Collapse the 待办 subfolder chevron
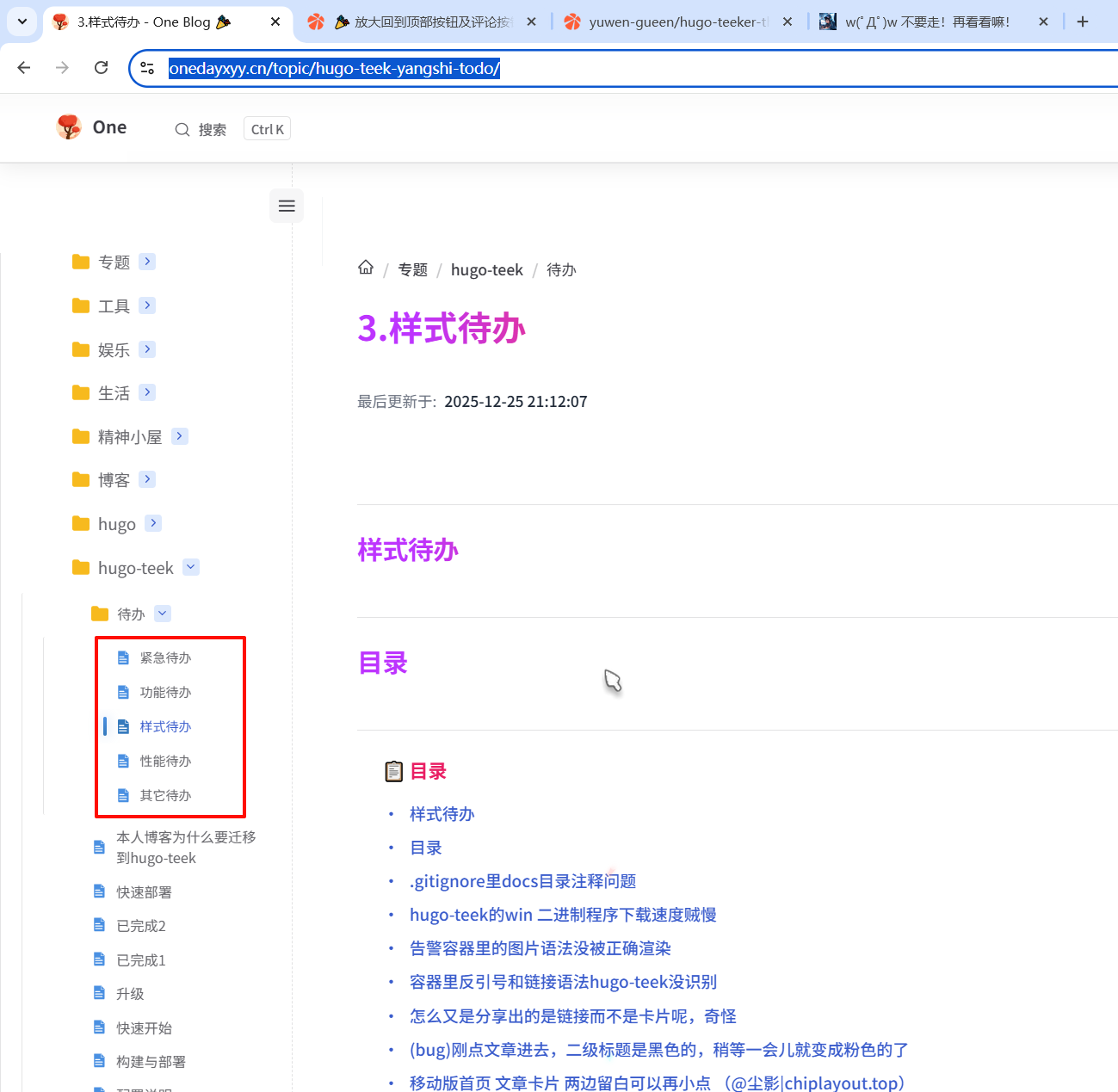 tap(163, 614)
